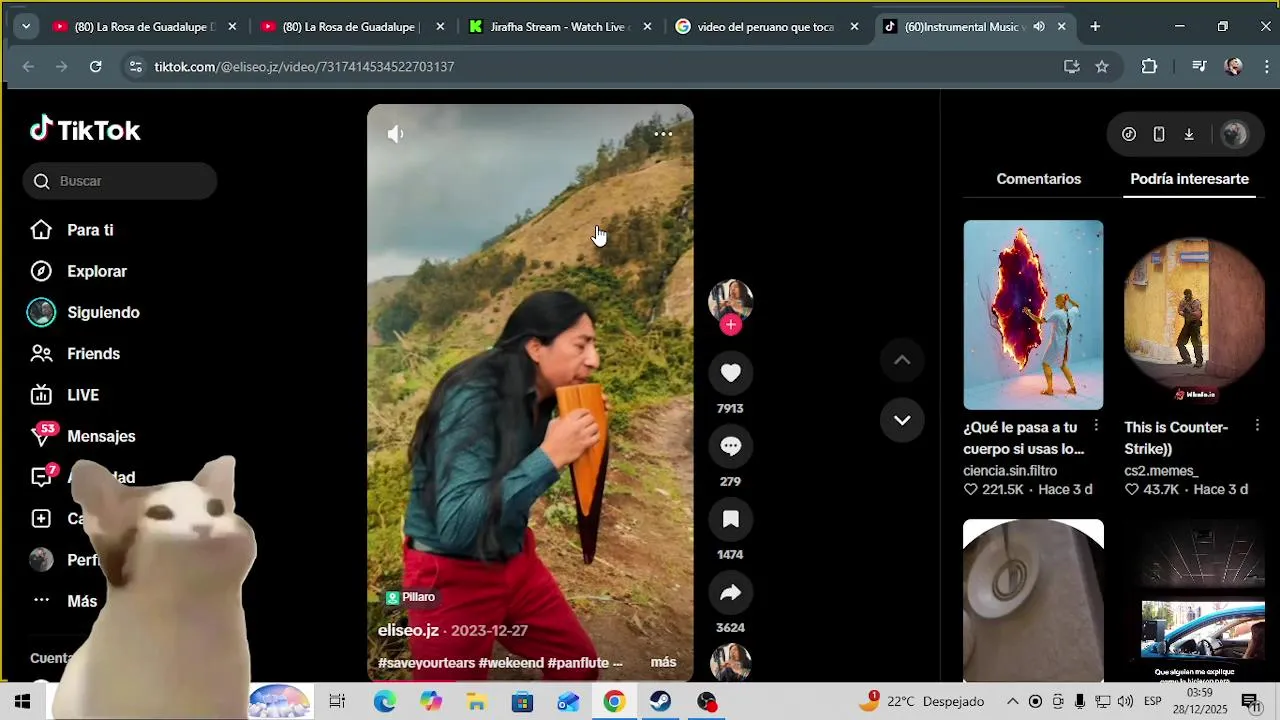Screen dimensions: 1280x720
Task: Click the download desktop app icon
Action: pyautogui.click(x=1189, y=134)
